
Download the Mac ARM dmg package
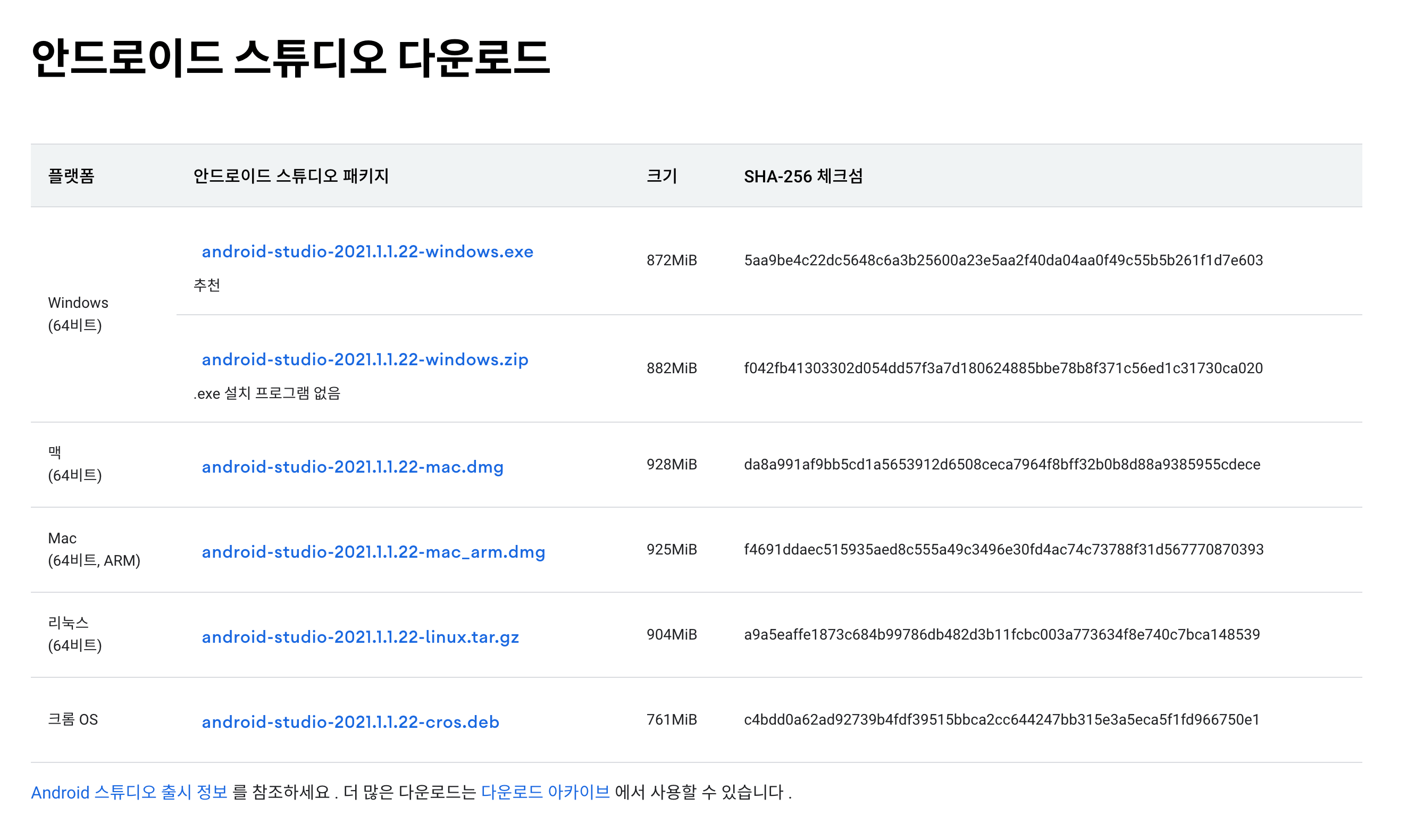373,552
